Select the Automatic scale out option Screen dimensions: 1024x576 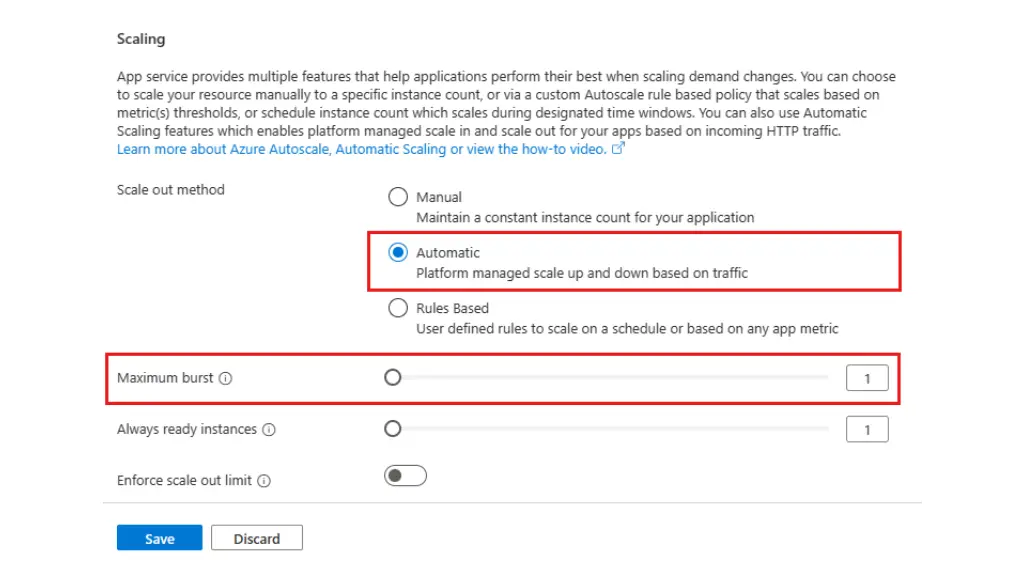(x=398, y=252)
